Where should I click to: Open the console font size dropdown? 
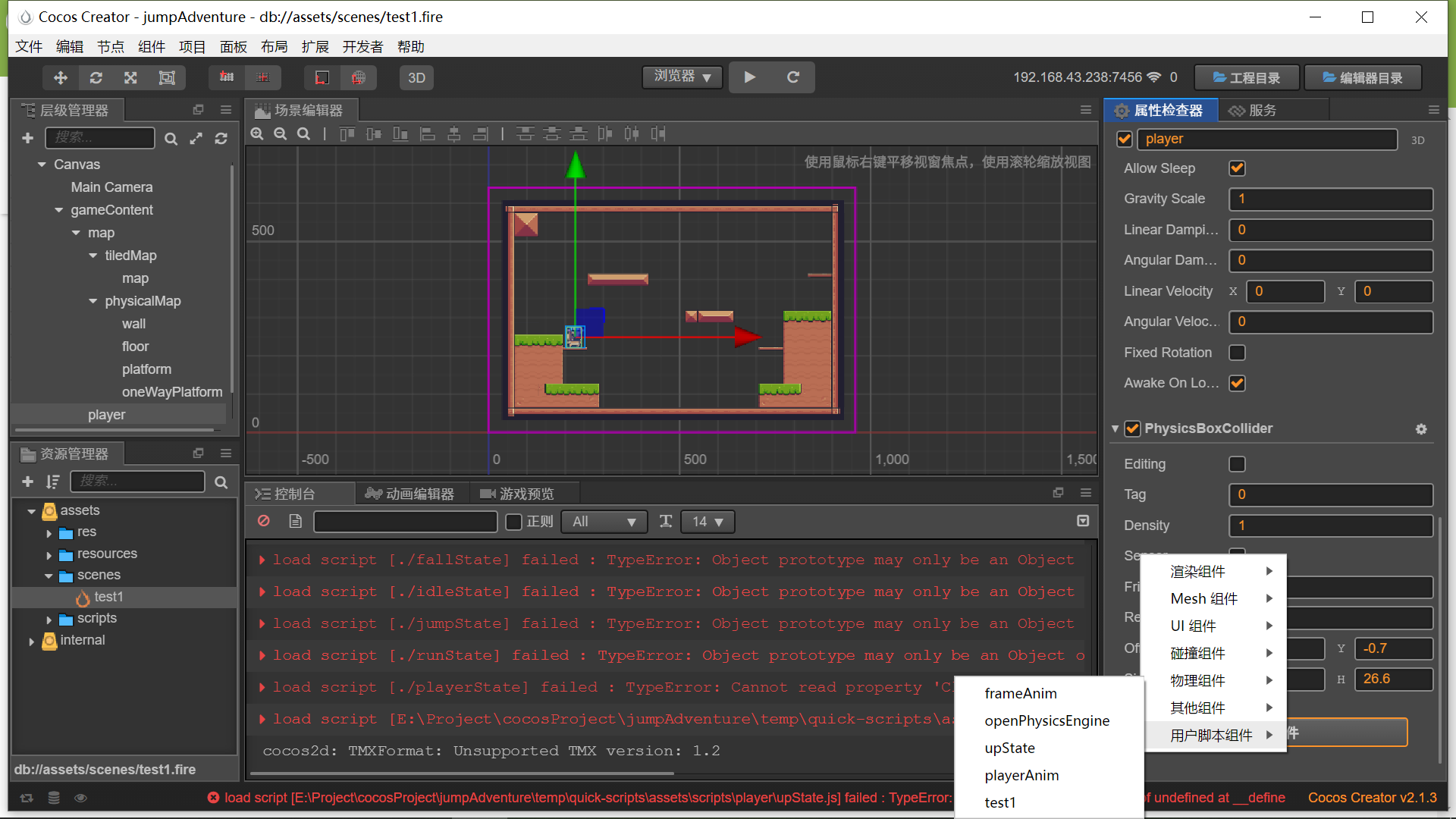click(x=708, y=522)
